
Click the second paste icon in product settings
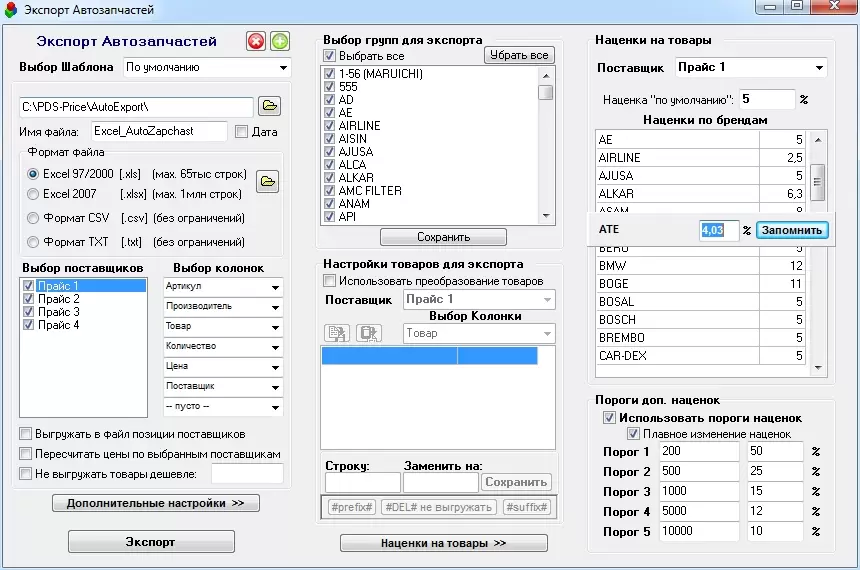tap(369, 333)
